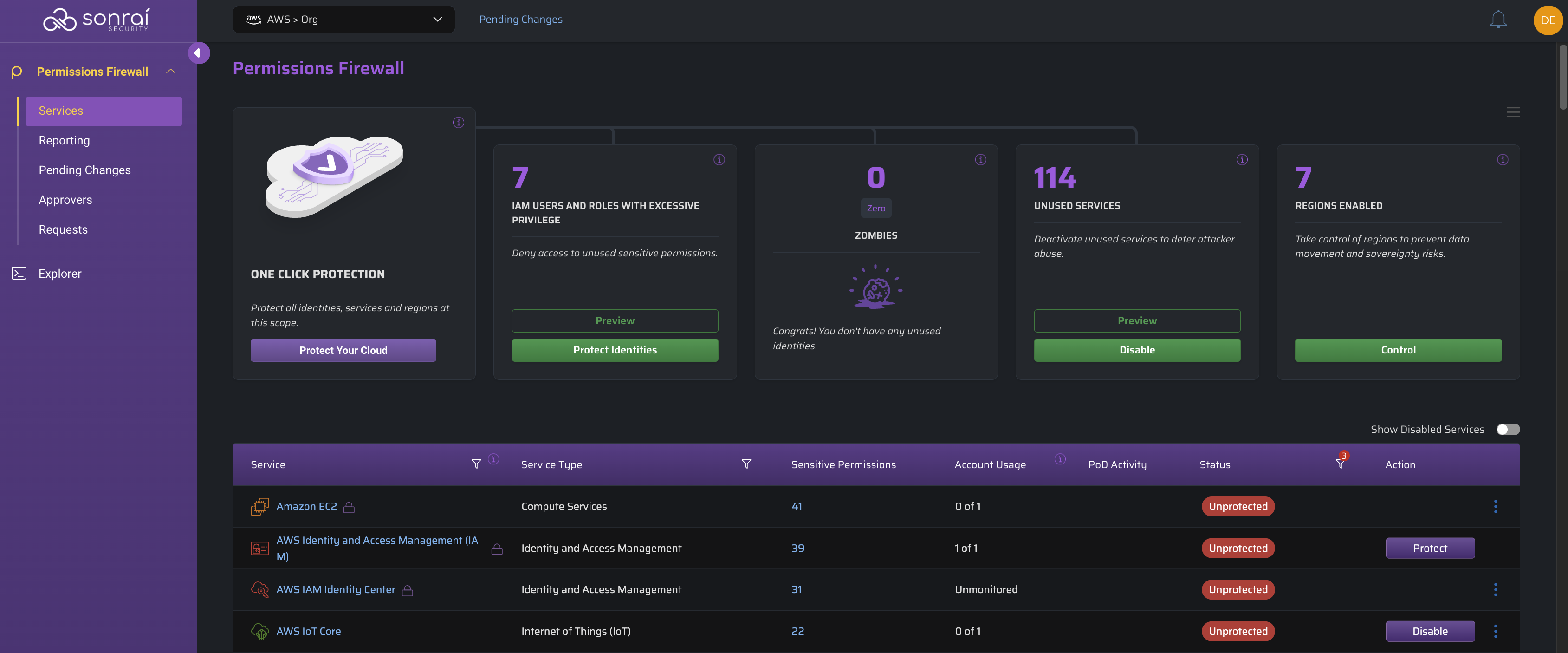This screenshot has height=653, width=1568.
Task: Toggle Show Disabled Services switch
Action: (1508, 430)
